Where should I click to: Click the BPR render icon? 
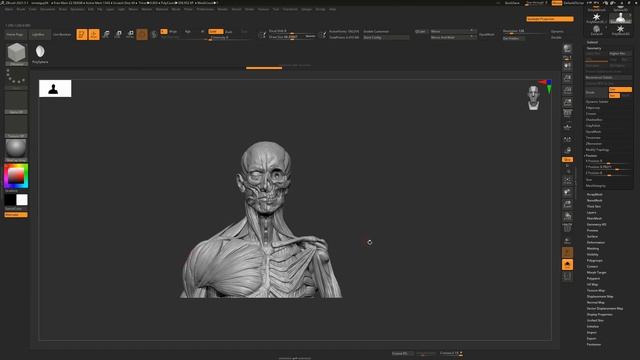coord(567,49)
